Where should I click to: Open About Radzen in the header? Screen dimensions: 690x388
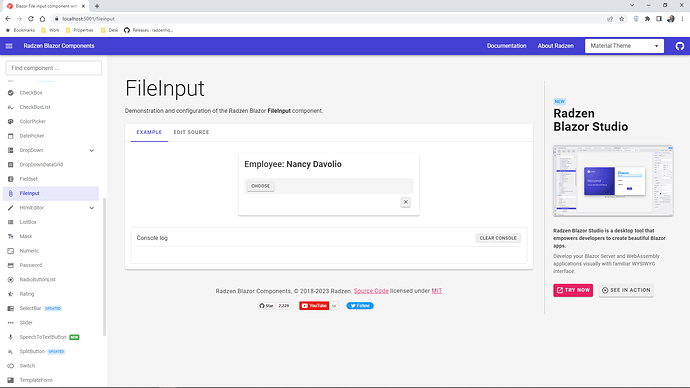[x=555, y=46]
